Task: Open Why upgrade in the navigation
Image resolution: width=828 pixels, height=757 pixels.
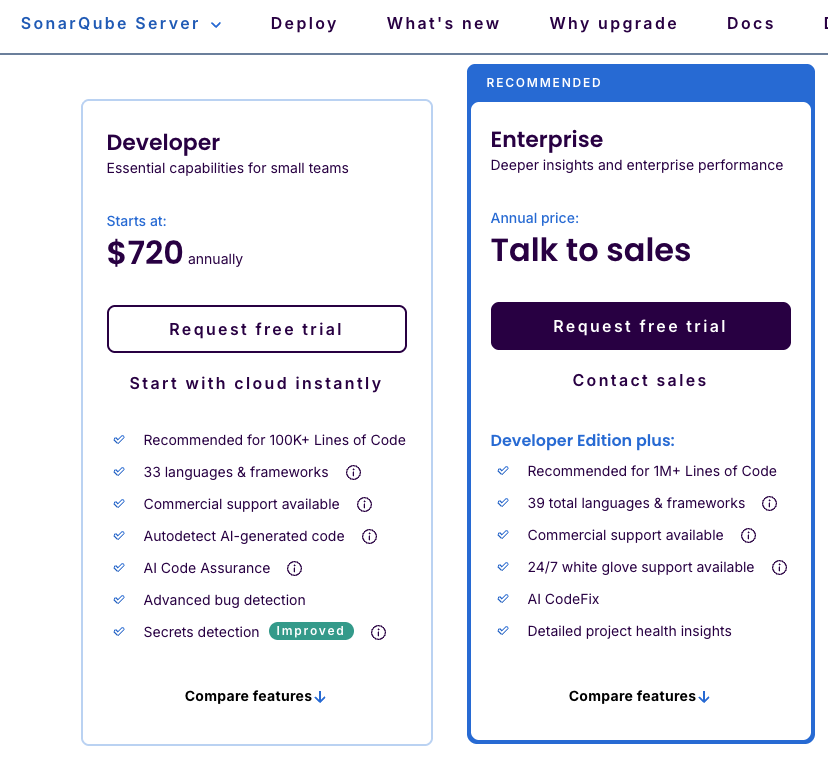Action: pyautogui.click(x=613, y=23)
